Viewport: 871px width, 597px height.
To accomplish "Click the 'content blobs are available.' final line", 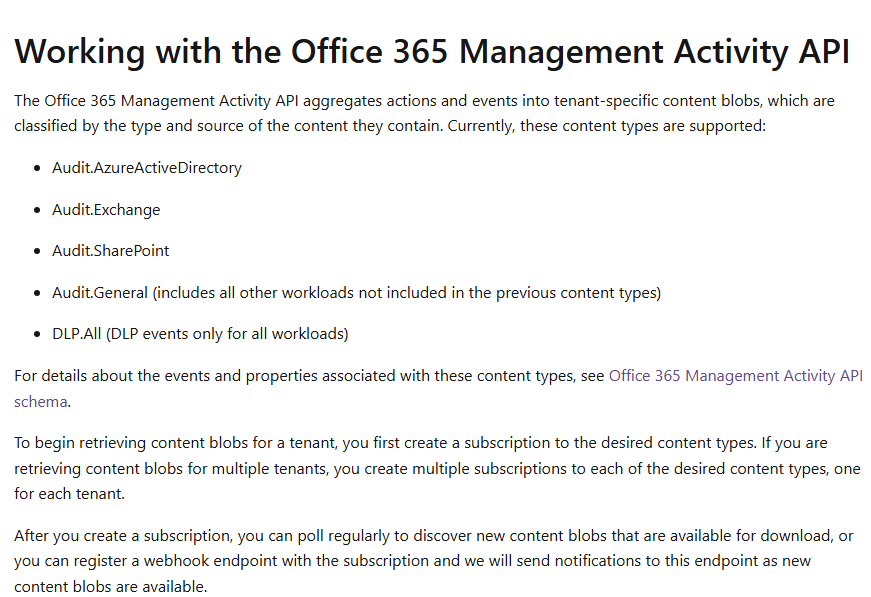I will [x=111, y=586].
